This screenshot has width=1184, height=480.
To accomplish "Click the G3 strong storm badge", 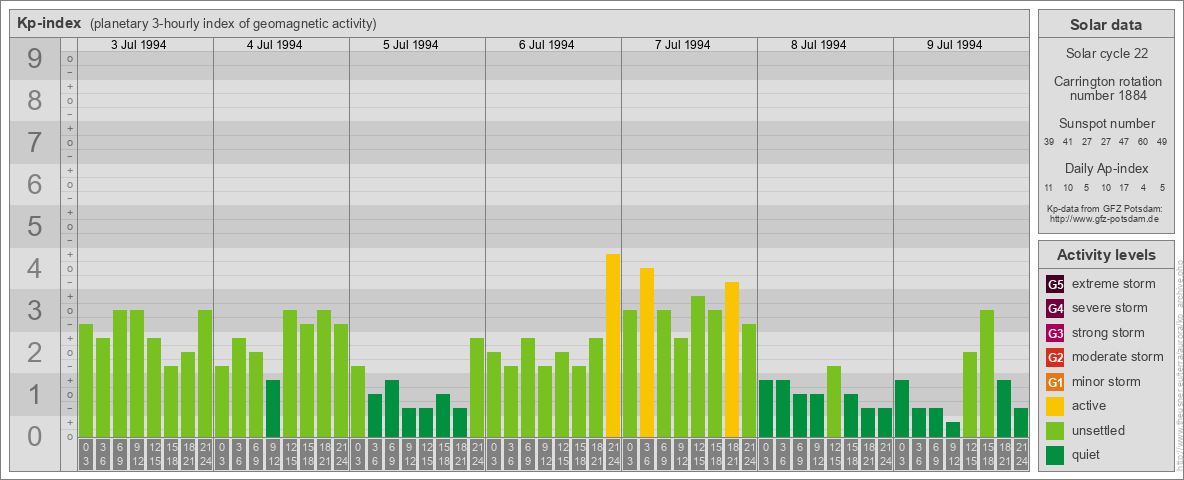I will [1055, 333].
